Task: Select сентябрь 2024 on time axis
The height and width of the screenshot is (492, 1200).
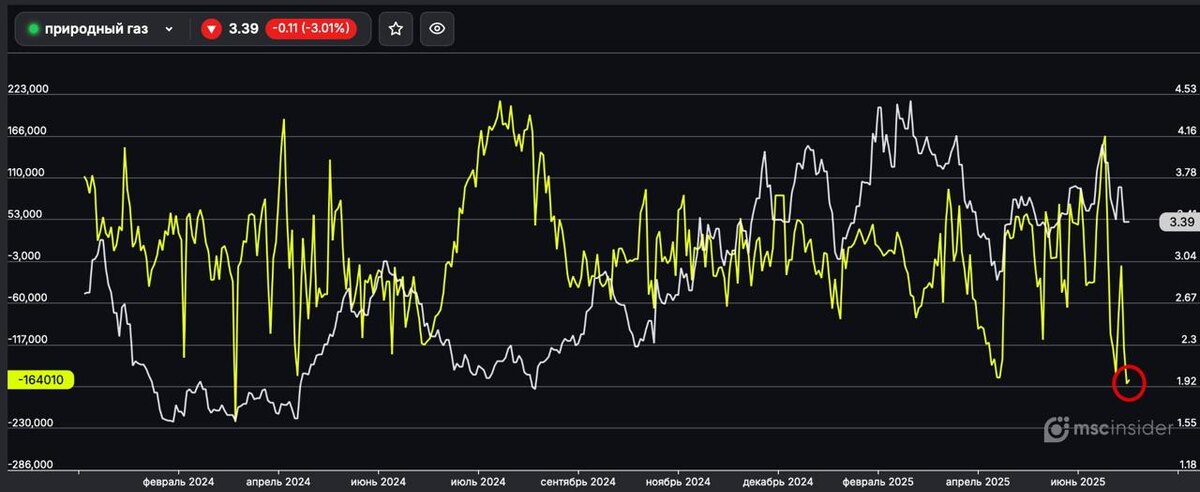Action: pos(579,481)
